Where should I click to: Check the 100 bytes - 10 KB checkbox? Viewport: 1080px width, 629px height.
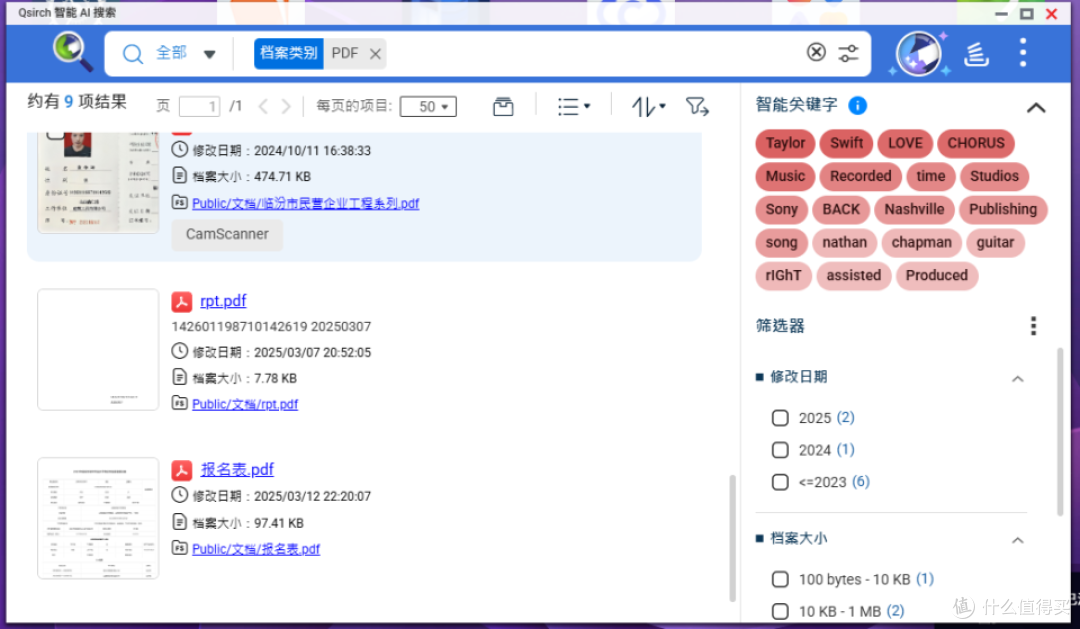(x=780, y=579)
